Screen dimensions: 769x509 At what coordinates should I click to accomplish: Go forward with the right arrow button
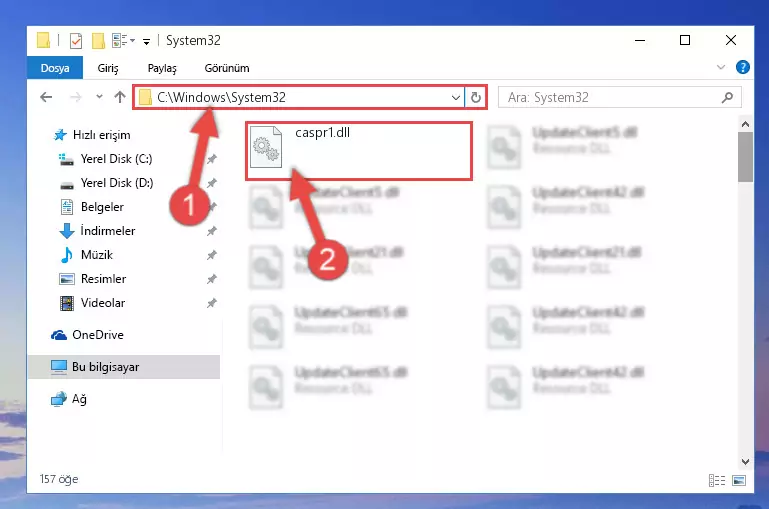[76, 97]
